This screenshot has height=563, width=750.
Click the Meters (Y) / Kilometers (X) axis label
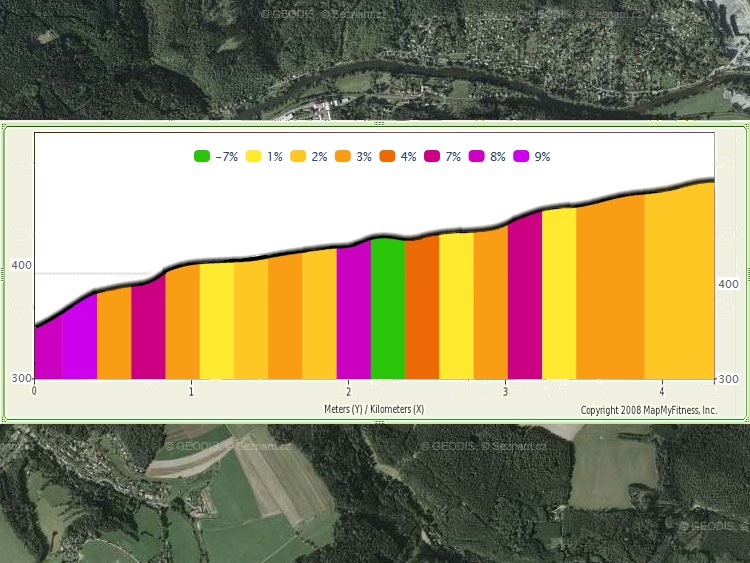[x=374, y=410]
